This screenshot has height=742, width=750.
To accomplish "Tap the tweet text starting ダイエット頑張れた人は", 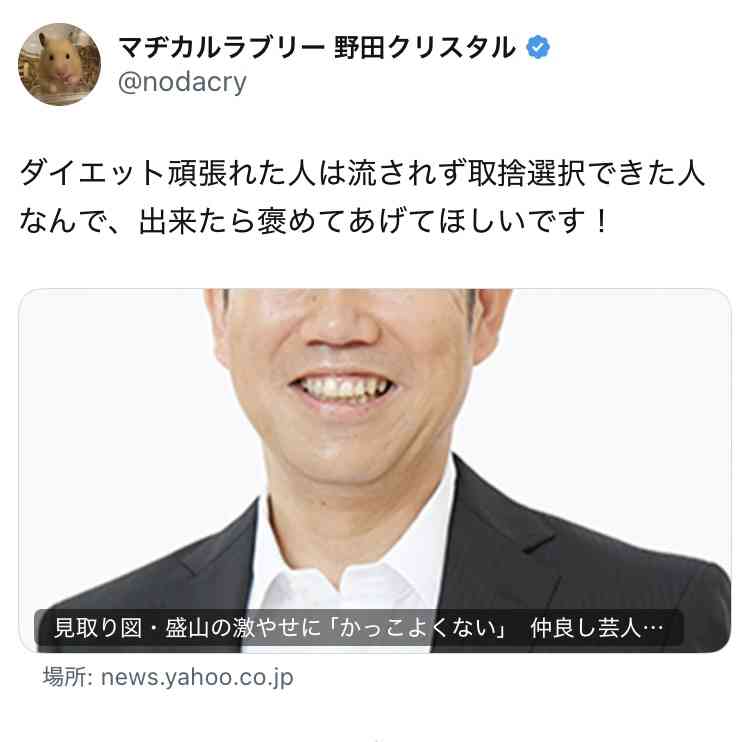I will coord(362,173).
